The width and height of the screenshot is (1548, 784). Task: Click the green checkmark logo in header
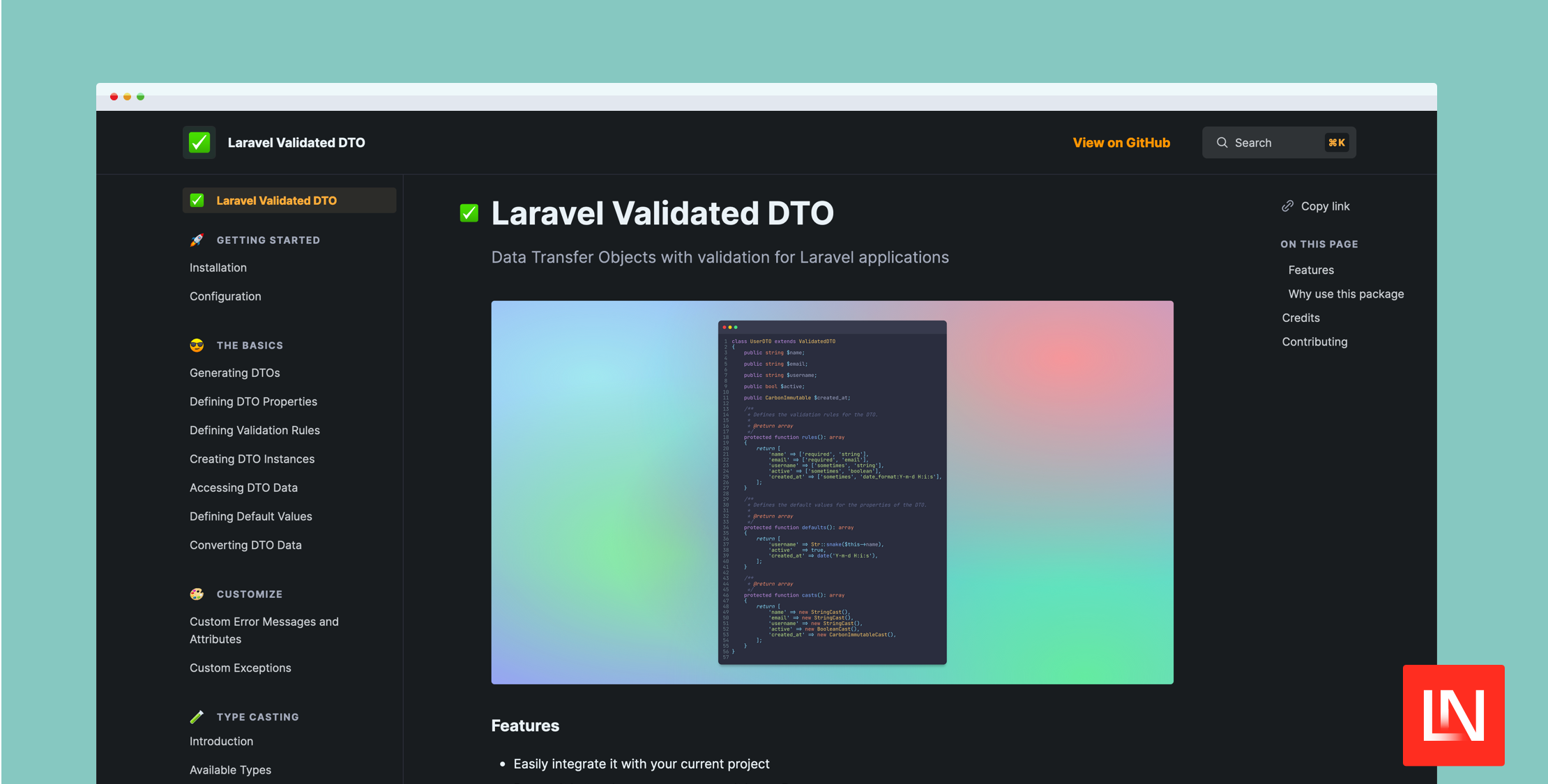click(x=199, y=143)
